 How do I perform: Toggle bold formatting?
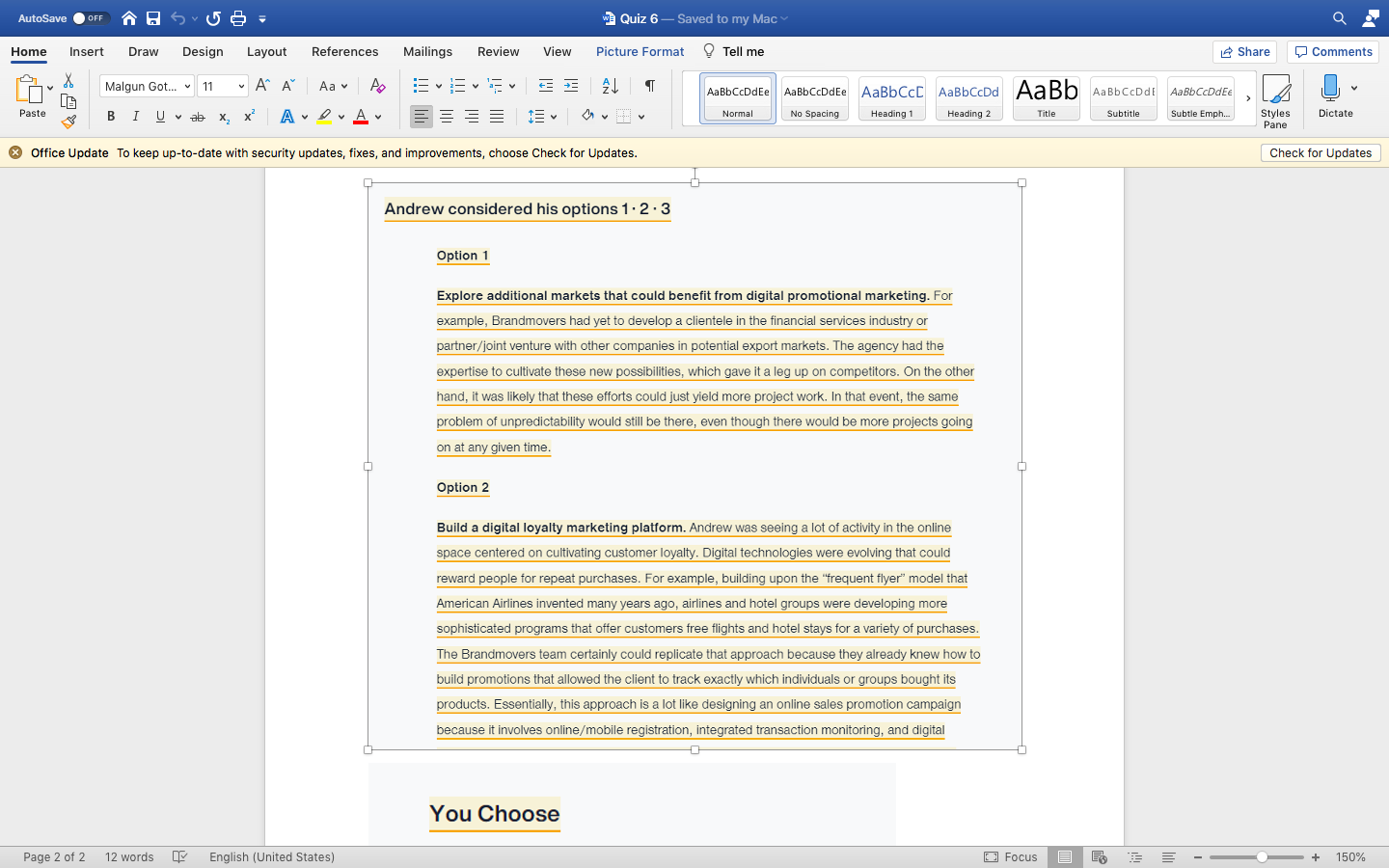point(110,116)
